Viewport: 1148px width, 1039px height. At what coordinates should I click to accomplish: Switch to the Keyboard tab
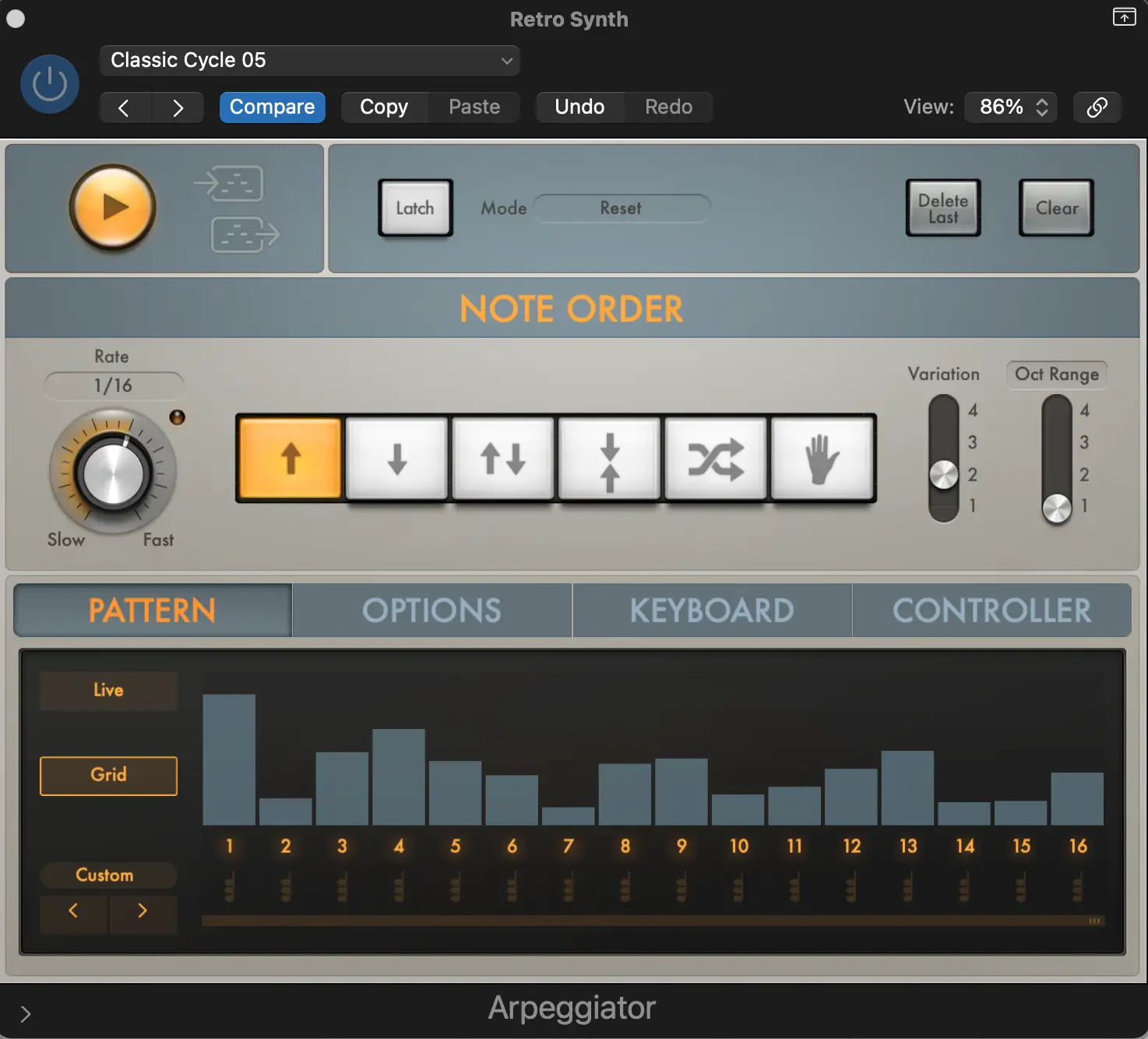(712, 611)
